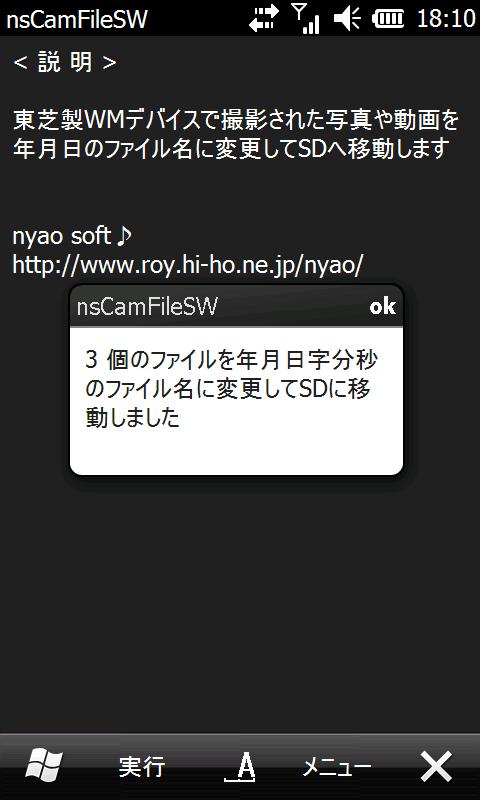Tap the data connectivity arrows icon

pos(264,18)
